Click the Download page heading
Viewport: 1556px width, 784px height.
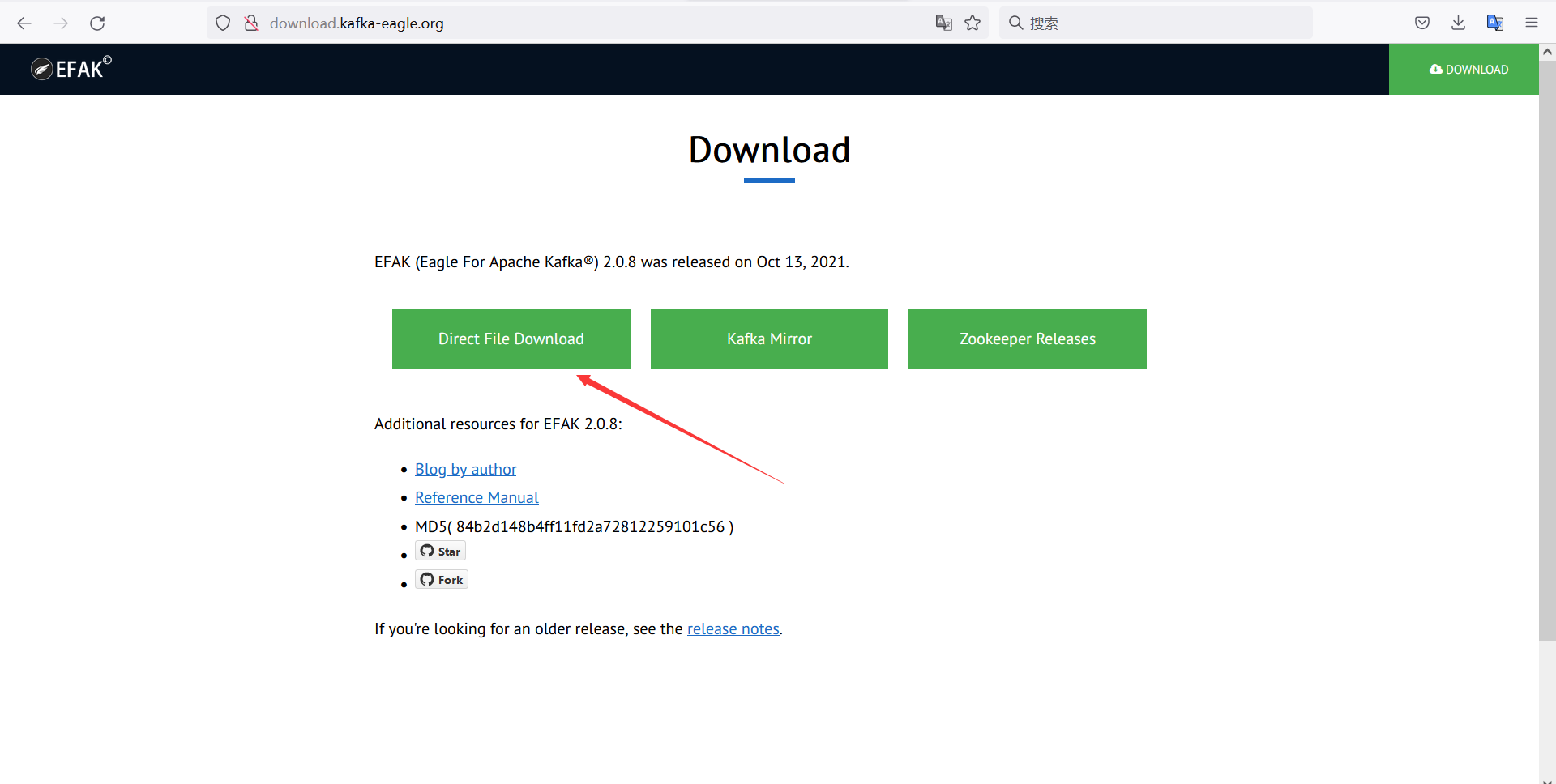769,150
